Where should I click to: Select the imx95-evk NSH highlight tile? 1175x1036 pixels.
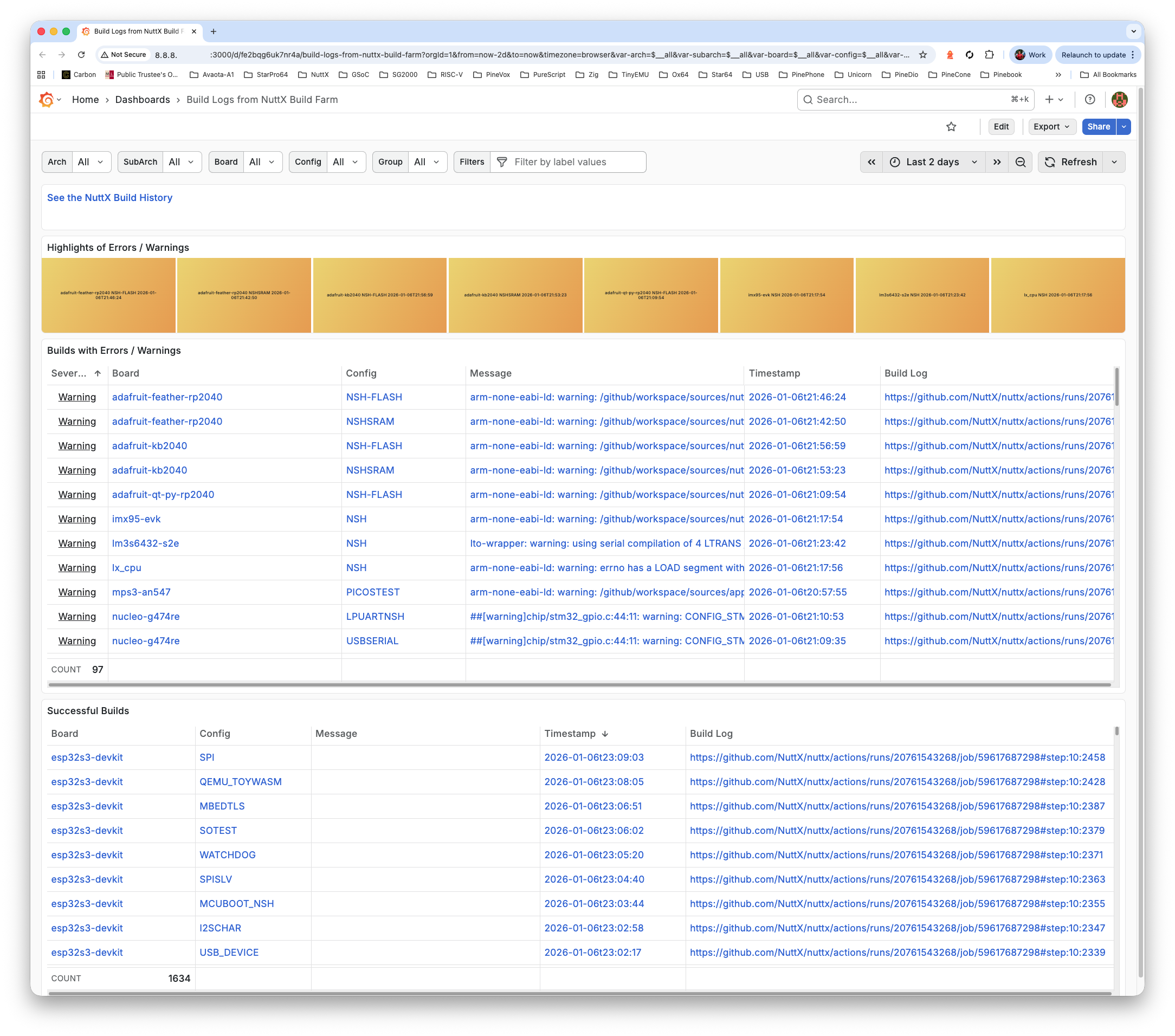(x=786, y=295)
